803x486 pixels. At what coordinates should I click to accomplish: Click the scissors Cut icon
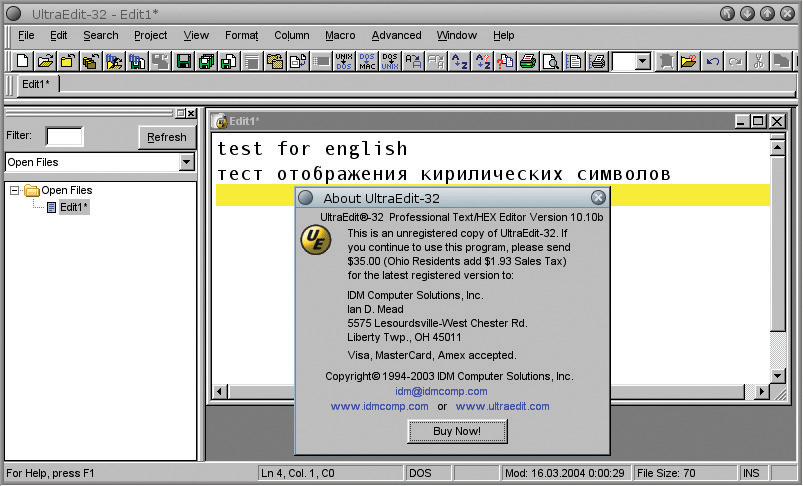pyautogui.click(x=758, y=62)
